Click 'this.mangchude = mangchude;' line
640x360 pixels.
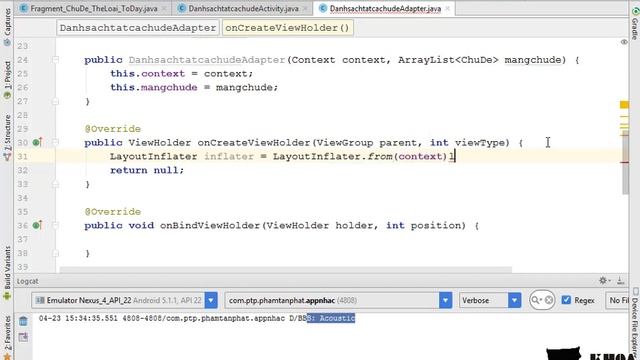194,87
